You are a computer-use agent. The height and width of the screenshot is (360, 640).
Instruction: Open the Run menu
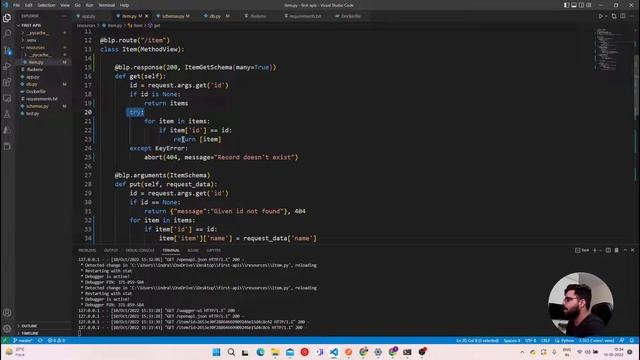pyautogui.click(x=89, y=5)
